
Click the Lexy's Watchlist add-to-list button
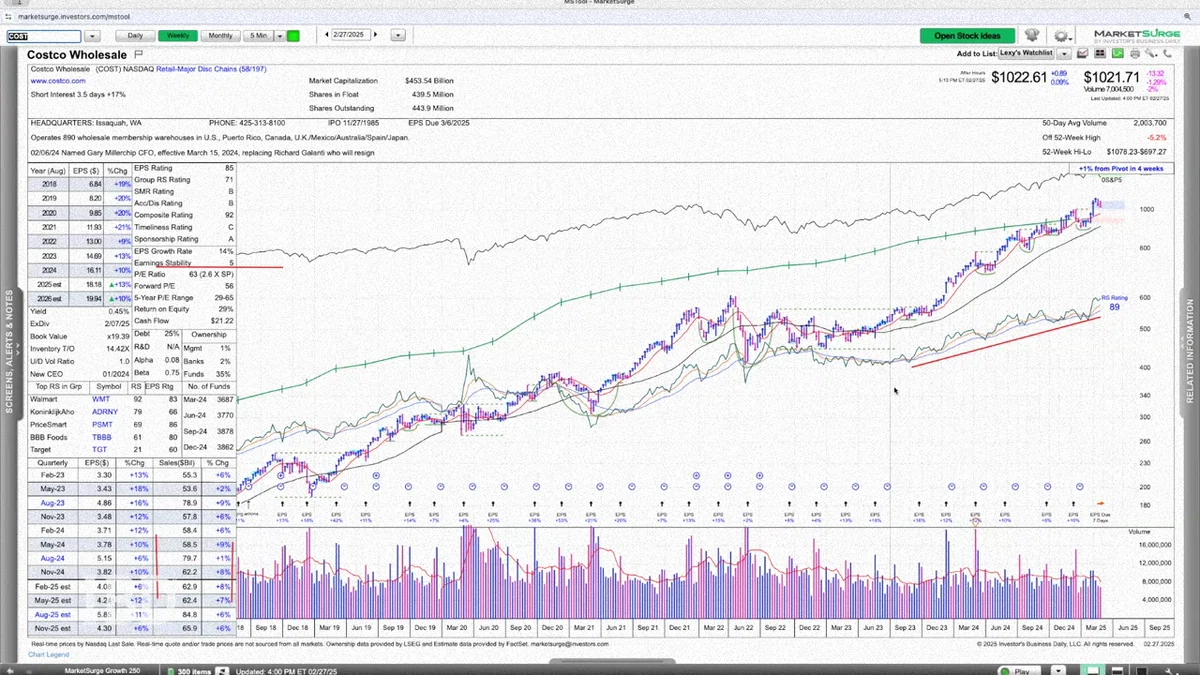pos(1027,53)
